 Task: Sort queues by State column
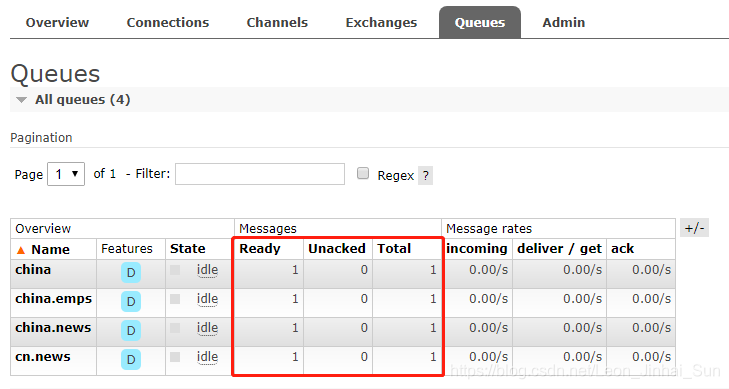188,249
